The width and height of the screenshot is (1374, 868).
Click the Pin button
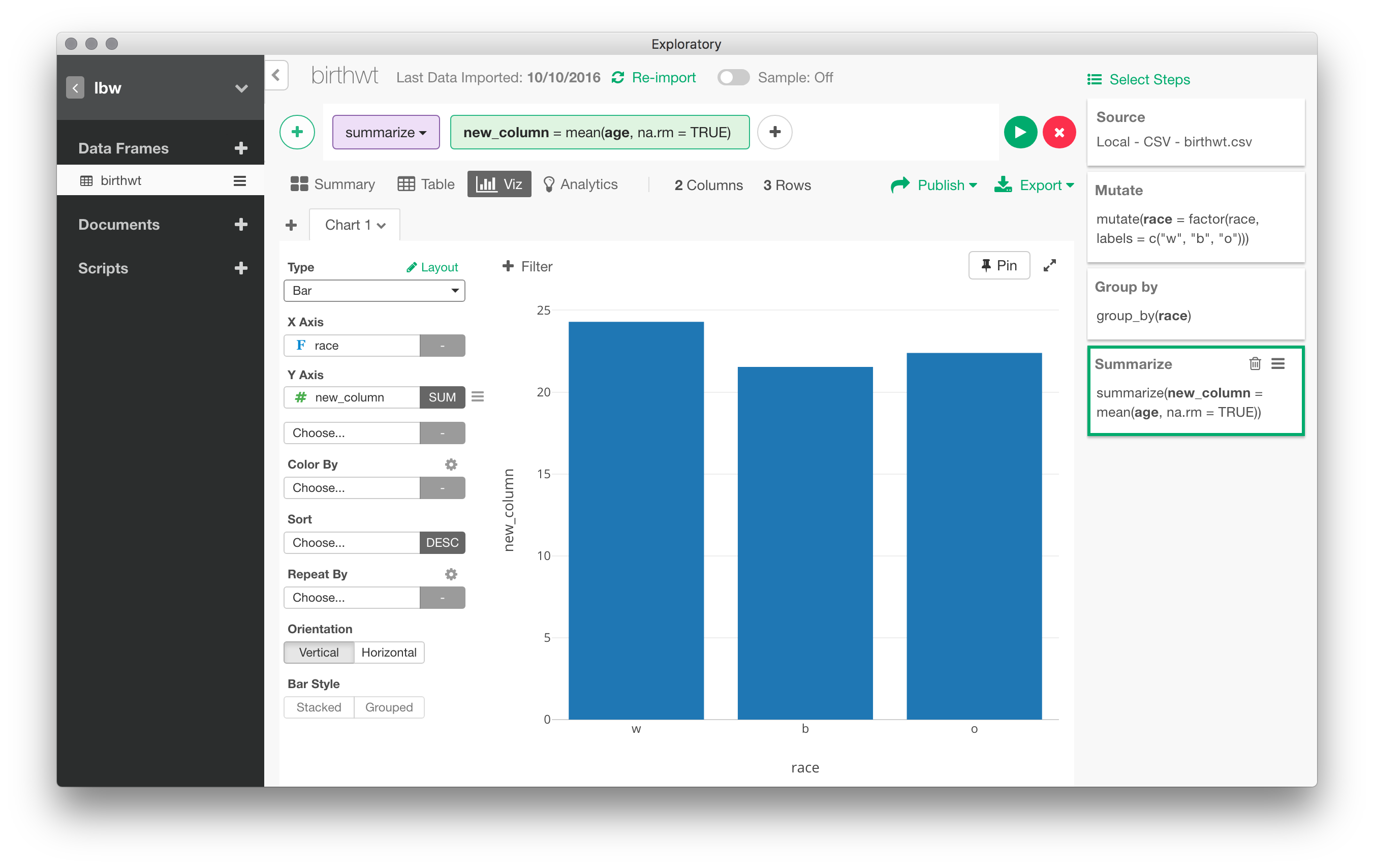(x=998, y=265)
